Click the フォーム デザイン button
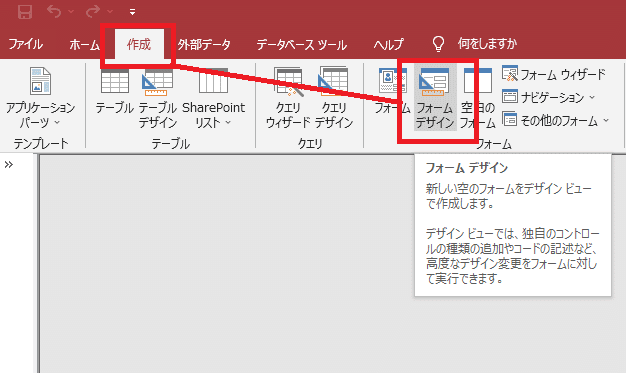Screen dimensions: 626x373 coord(435,97)
